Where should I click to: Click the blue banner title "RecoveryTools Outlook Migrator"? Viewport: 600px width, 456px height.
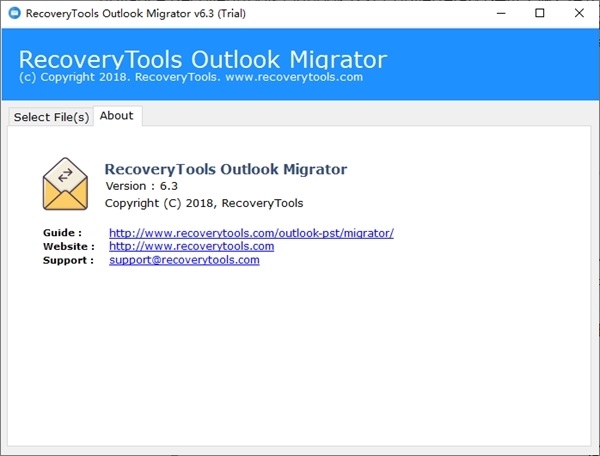click(203, 60)
